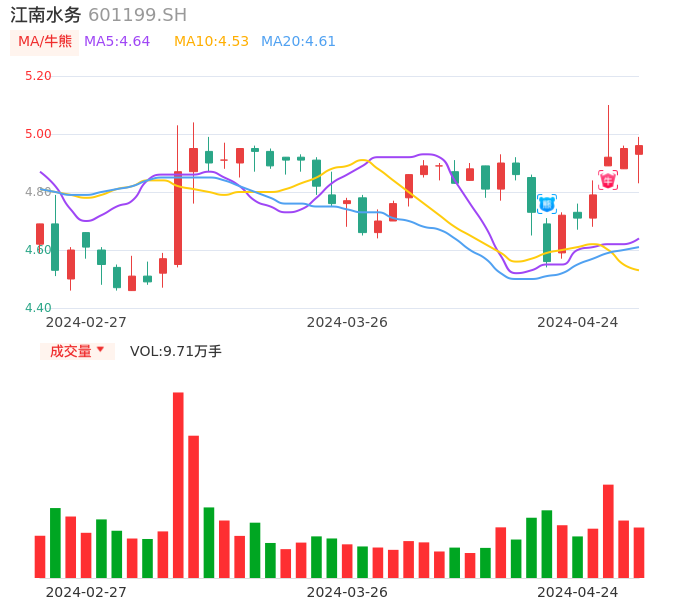
Task: Click the 5.20 price axis label
Action: click(38, 76)
